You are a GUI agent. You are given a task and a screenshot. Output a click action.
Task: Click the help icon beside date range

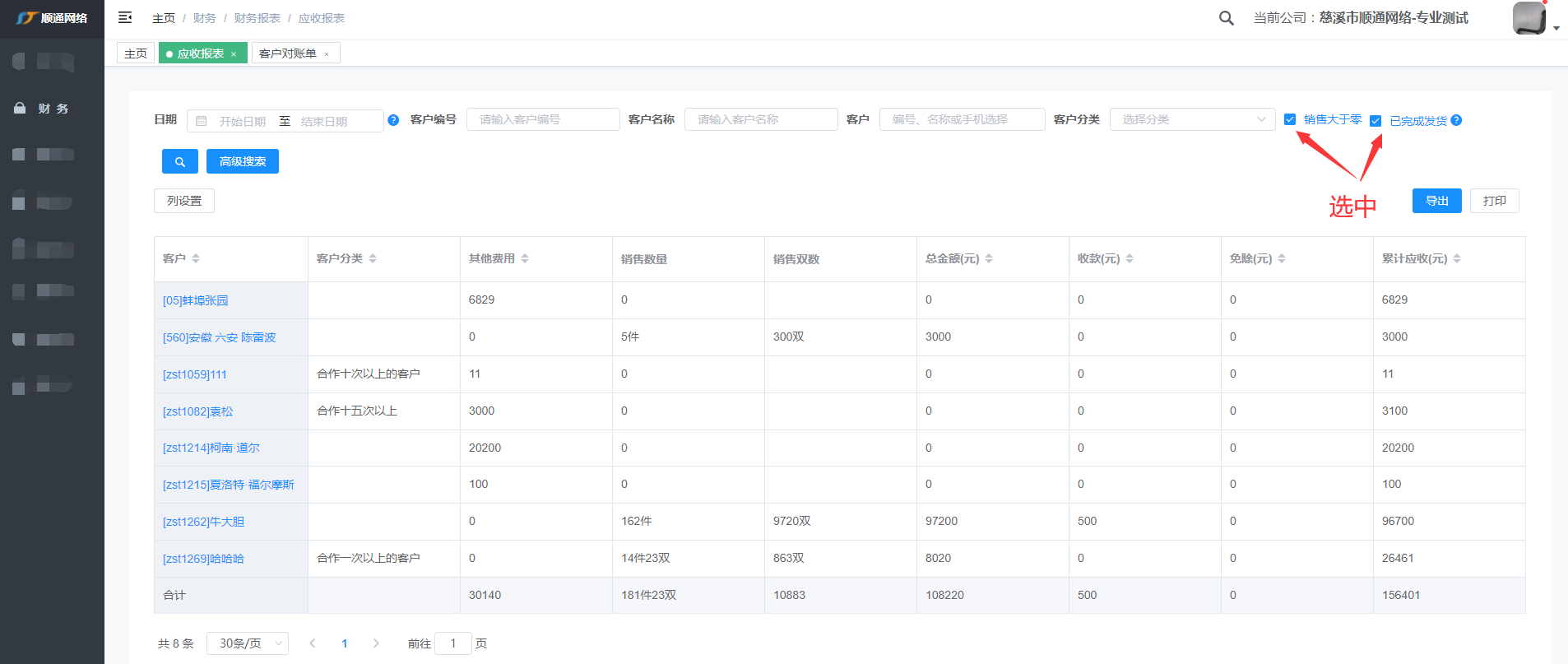[x=393, y=120]
